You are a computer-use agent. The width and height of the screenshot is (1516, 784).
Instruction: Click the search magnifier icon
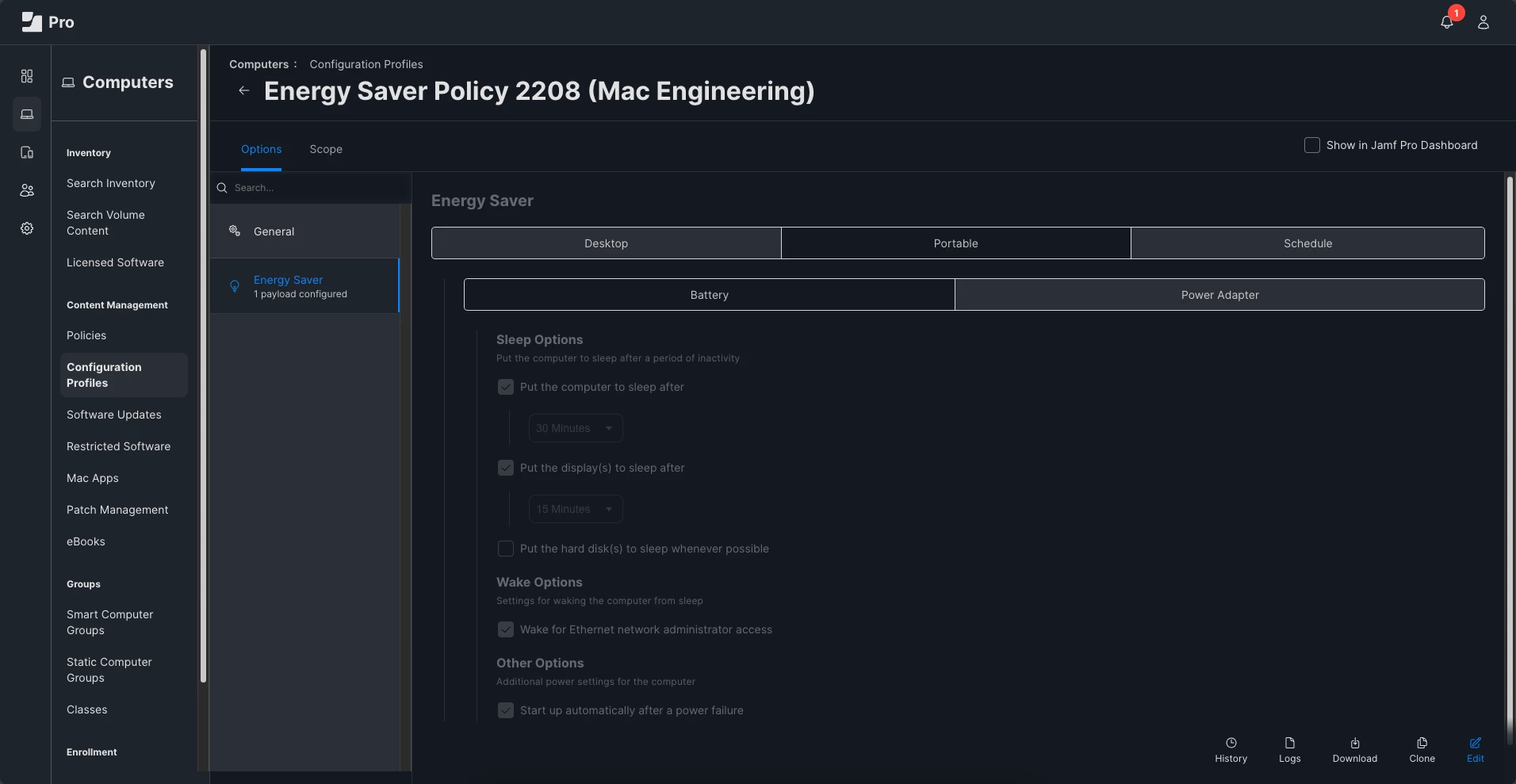pos(222,188)
